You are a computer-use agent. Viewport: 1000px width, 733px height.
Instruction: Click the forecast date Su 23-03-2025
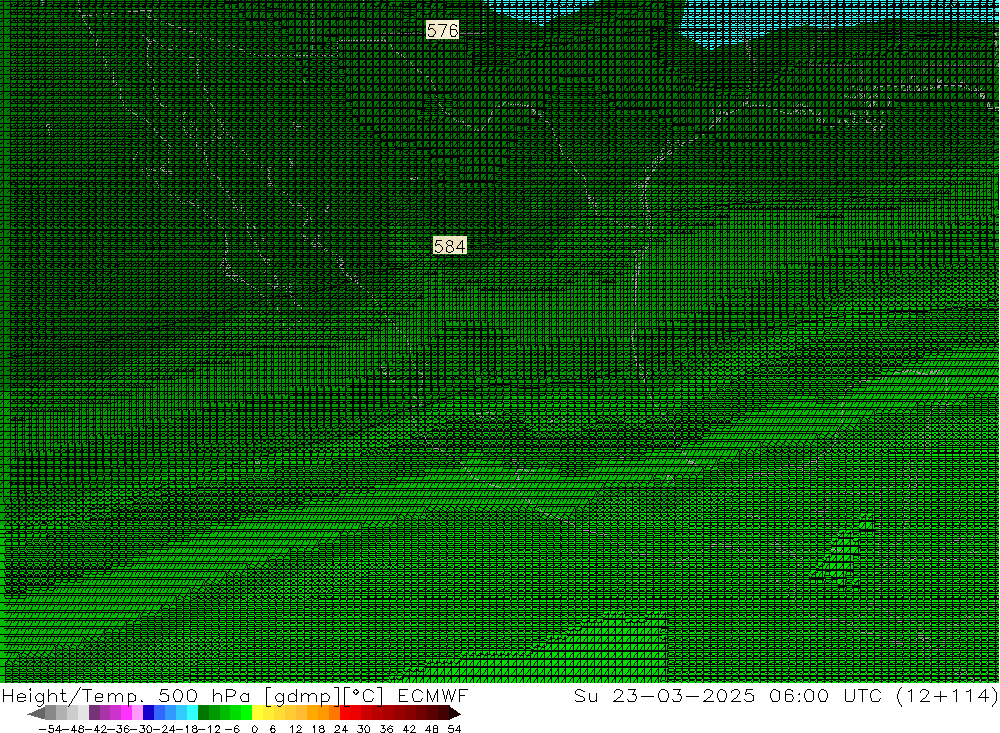coord(665,695)
